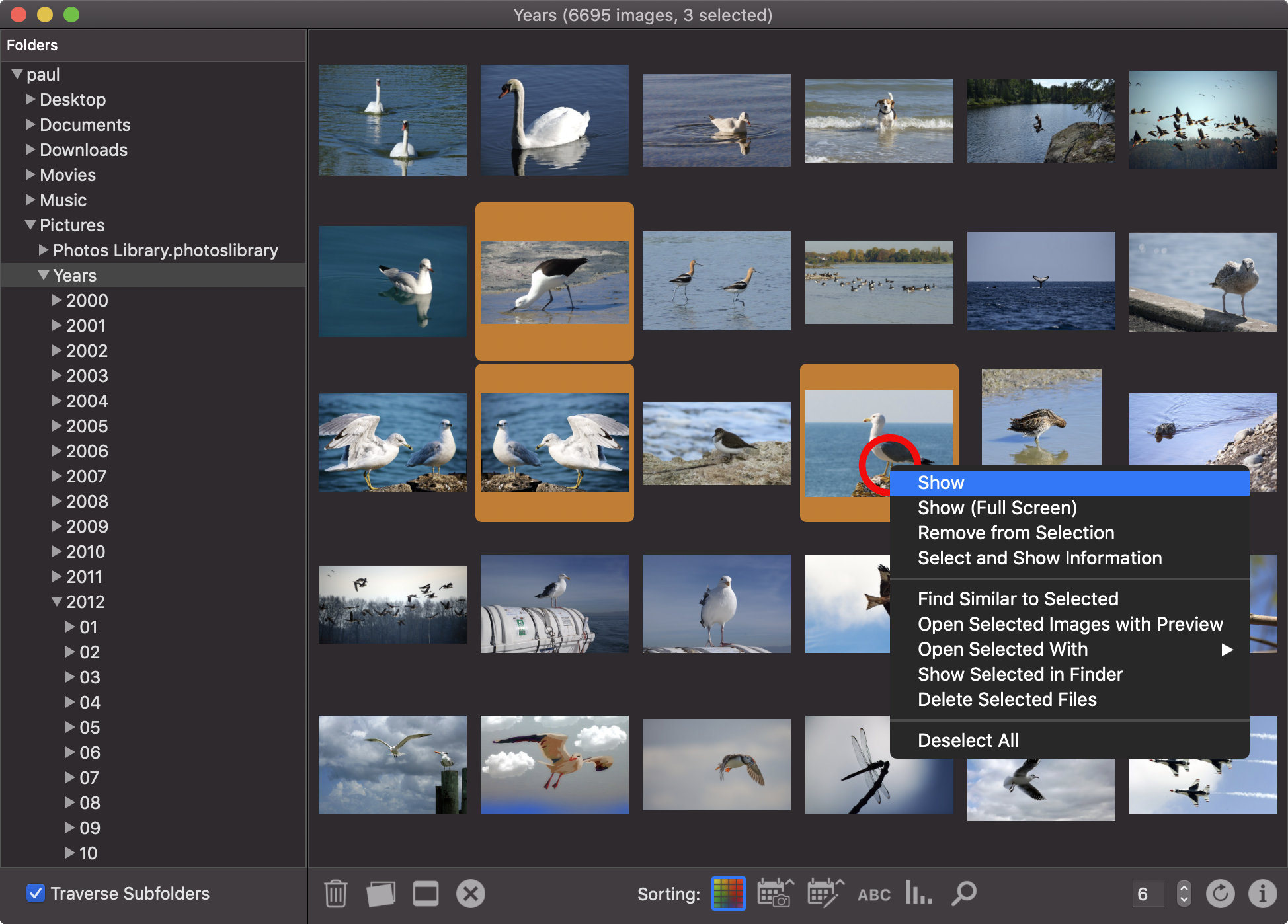Expand the Documents folder triangle
The height and width of the screenshot is (924, 1288).
click(30, 124)
